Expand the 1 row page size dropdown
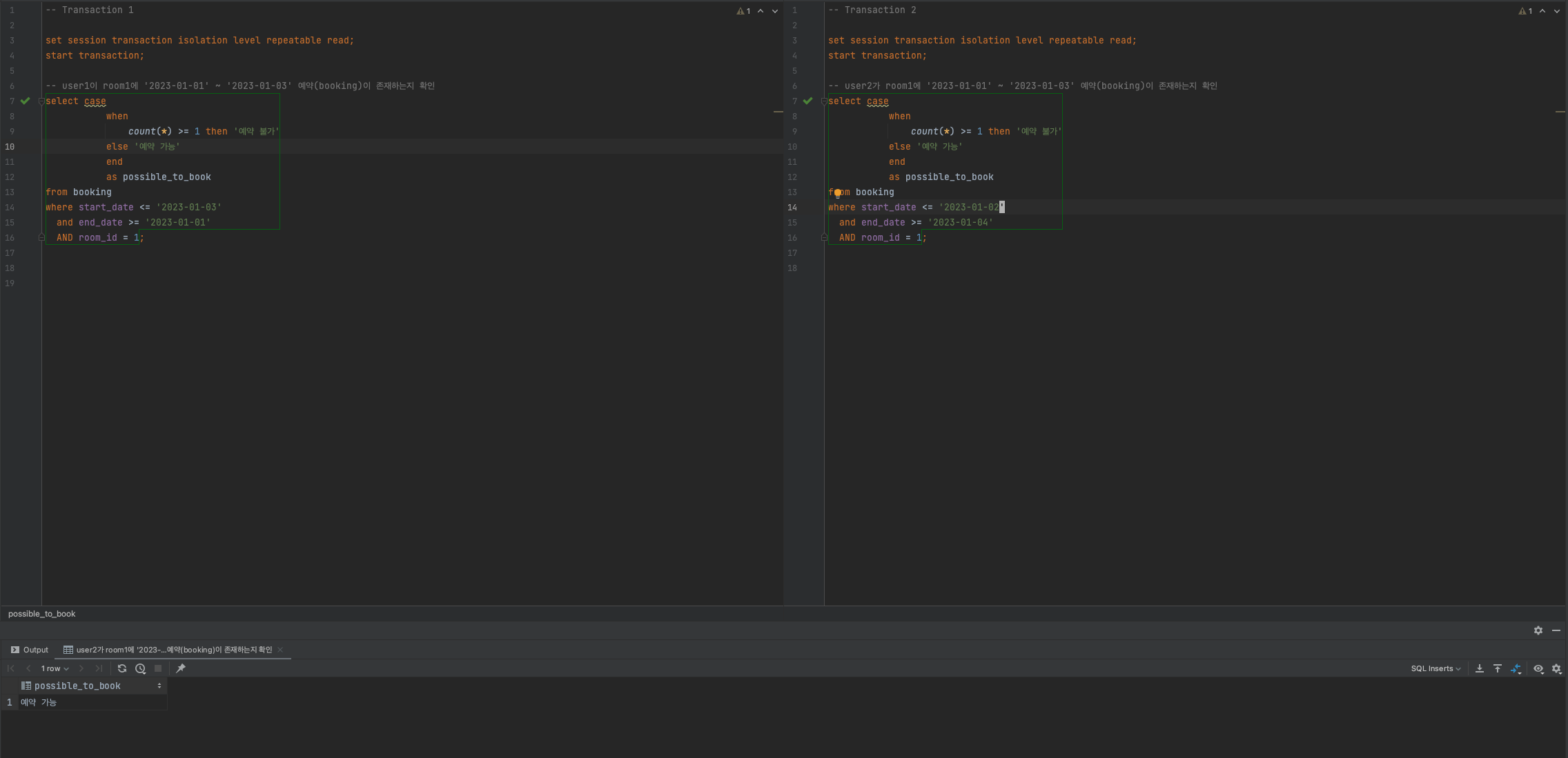 [55, 668]
